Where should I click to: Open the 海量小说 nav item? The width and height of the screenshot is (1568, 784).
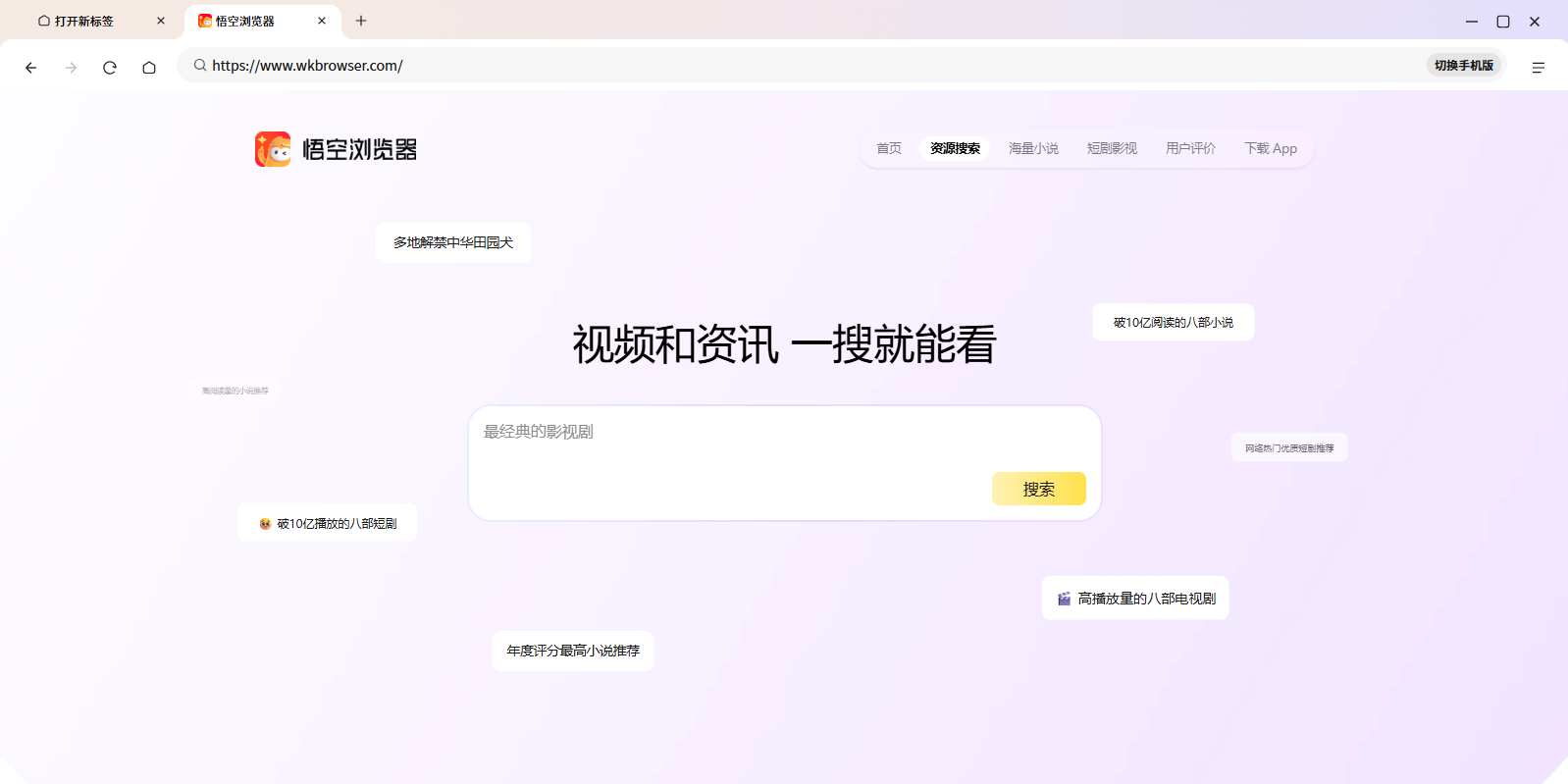click(1033, 148)
